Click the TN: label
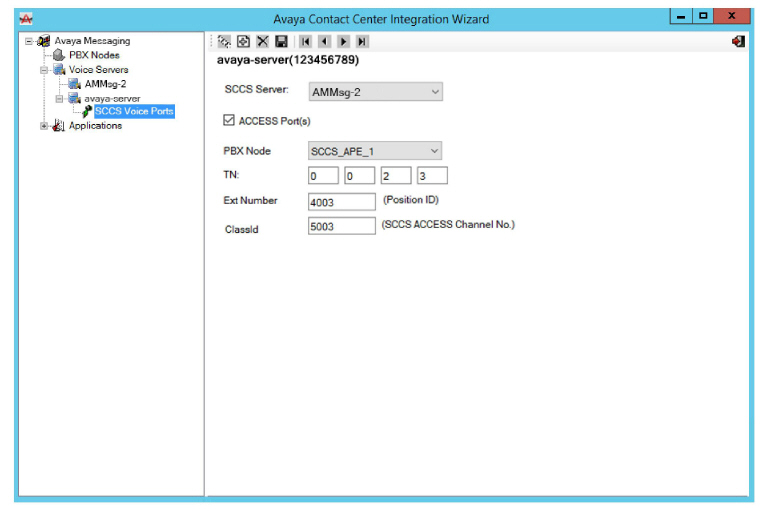Screen dimensions: 768x511 pyautogui.click(x=231, y=174)
